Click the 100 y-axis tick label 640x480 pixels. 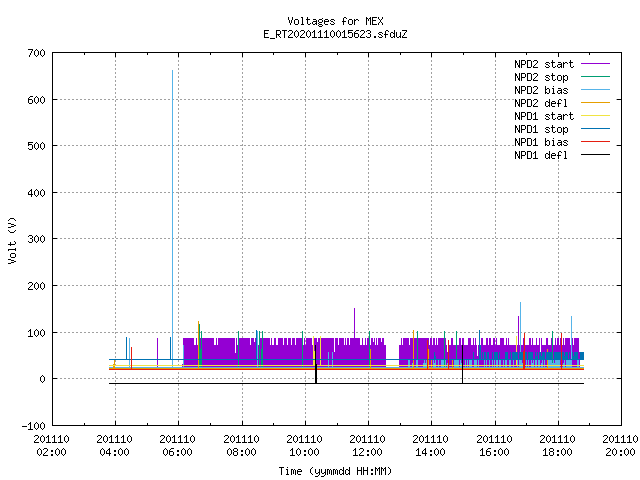[36, 333]
